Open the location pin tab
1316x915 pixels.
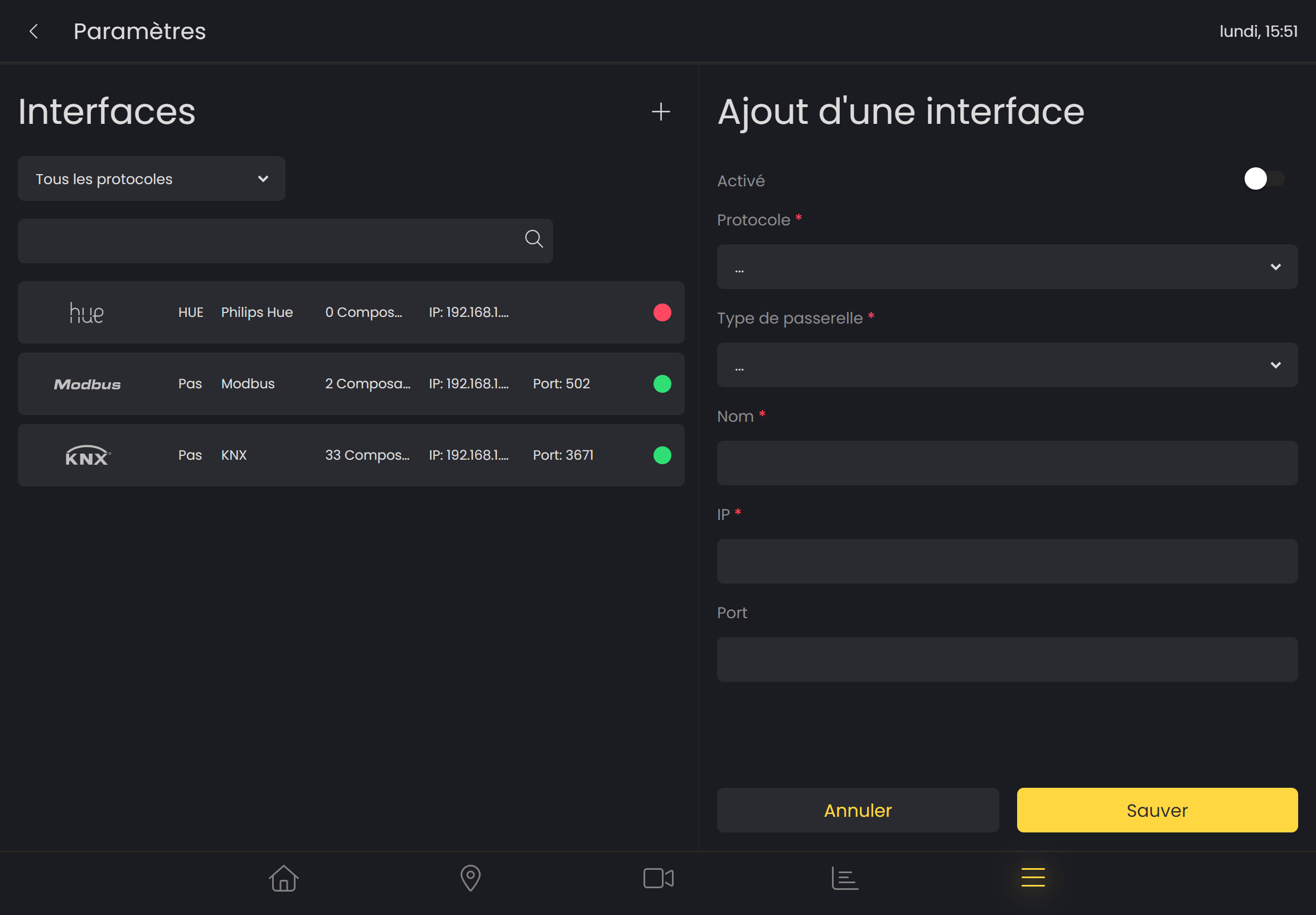471,878
